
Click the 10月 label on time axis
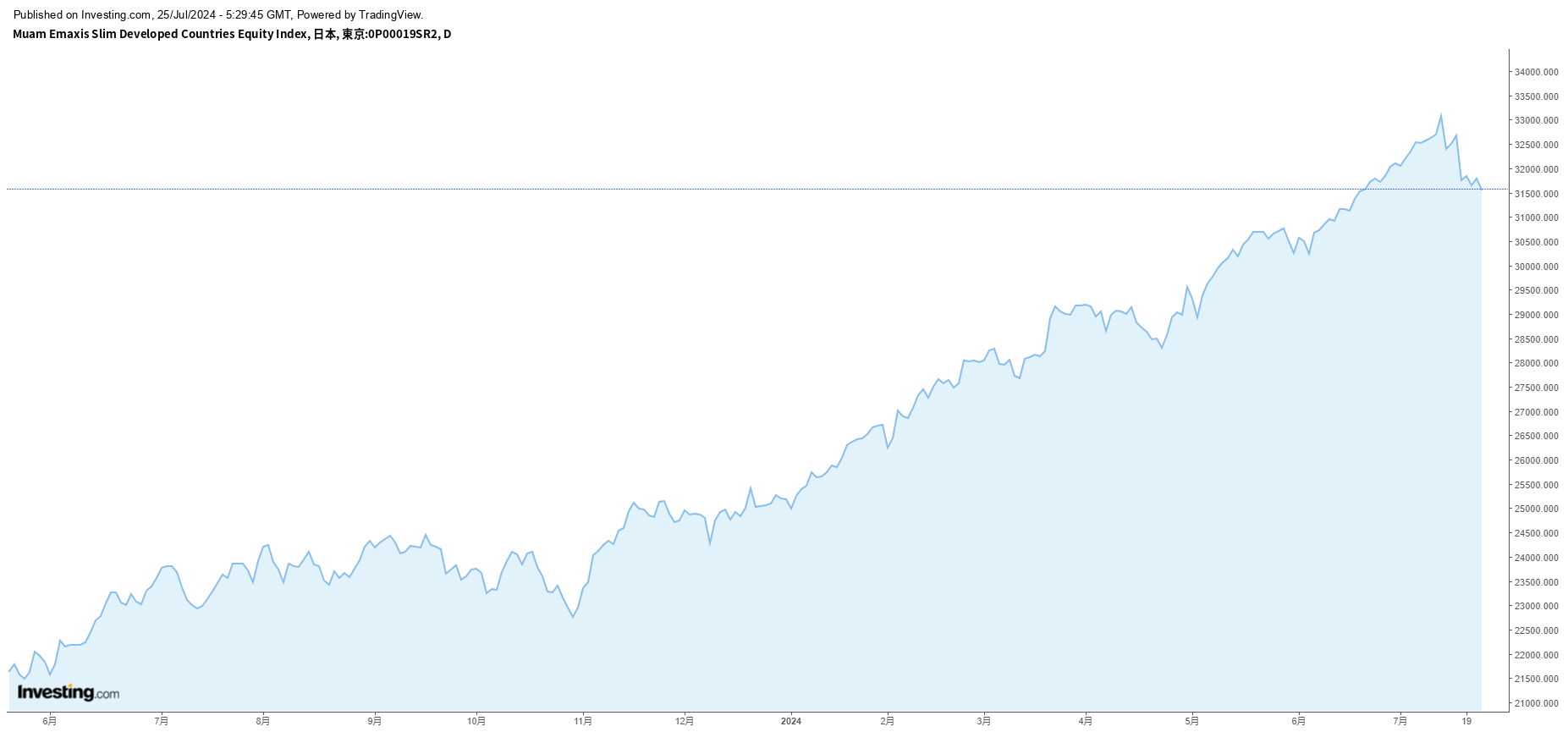pyautogui.click(x=476, y=721)
